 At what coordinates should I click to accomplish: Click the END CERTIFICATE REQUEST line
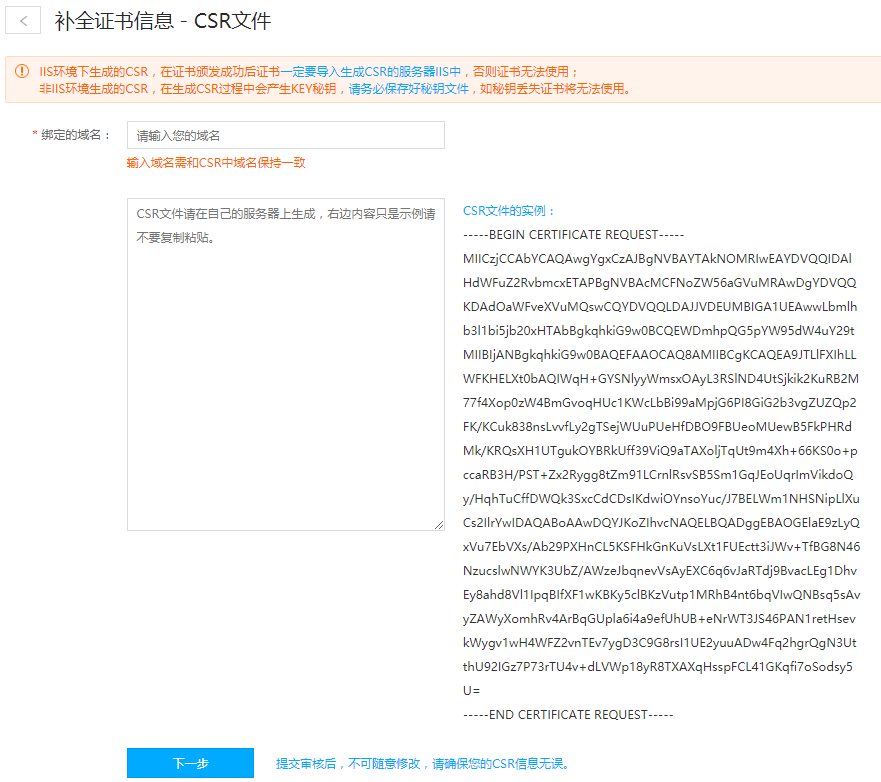pyautogui.click(x=568, y=715)
